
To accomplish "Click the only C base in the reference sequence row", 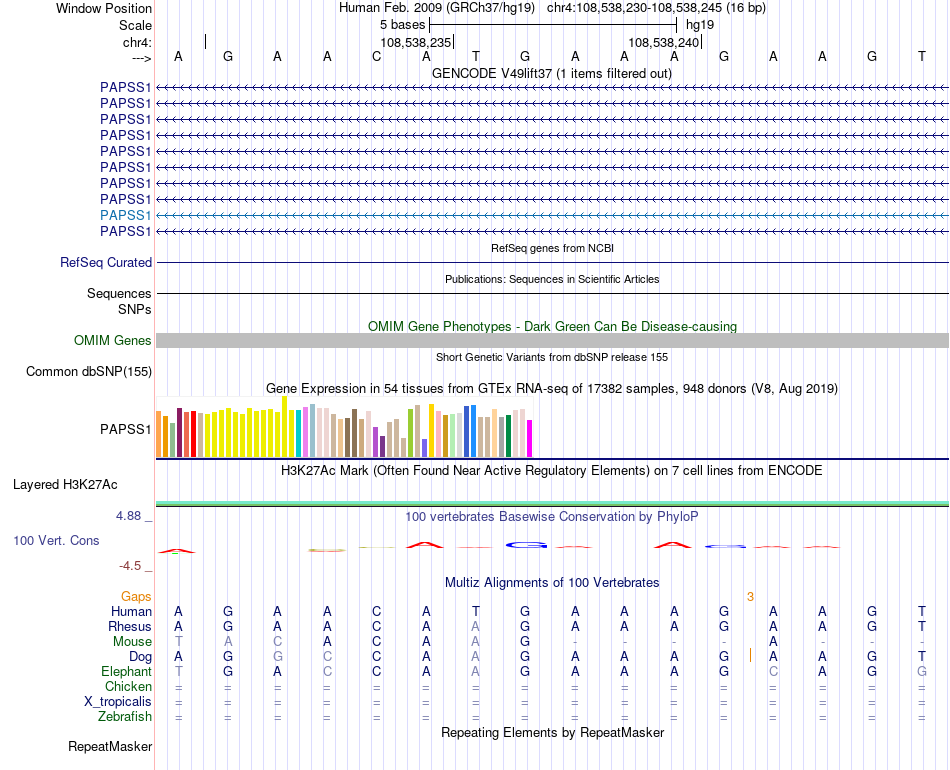I will pos(377,56).
